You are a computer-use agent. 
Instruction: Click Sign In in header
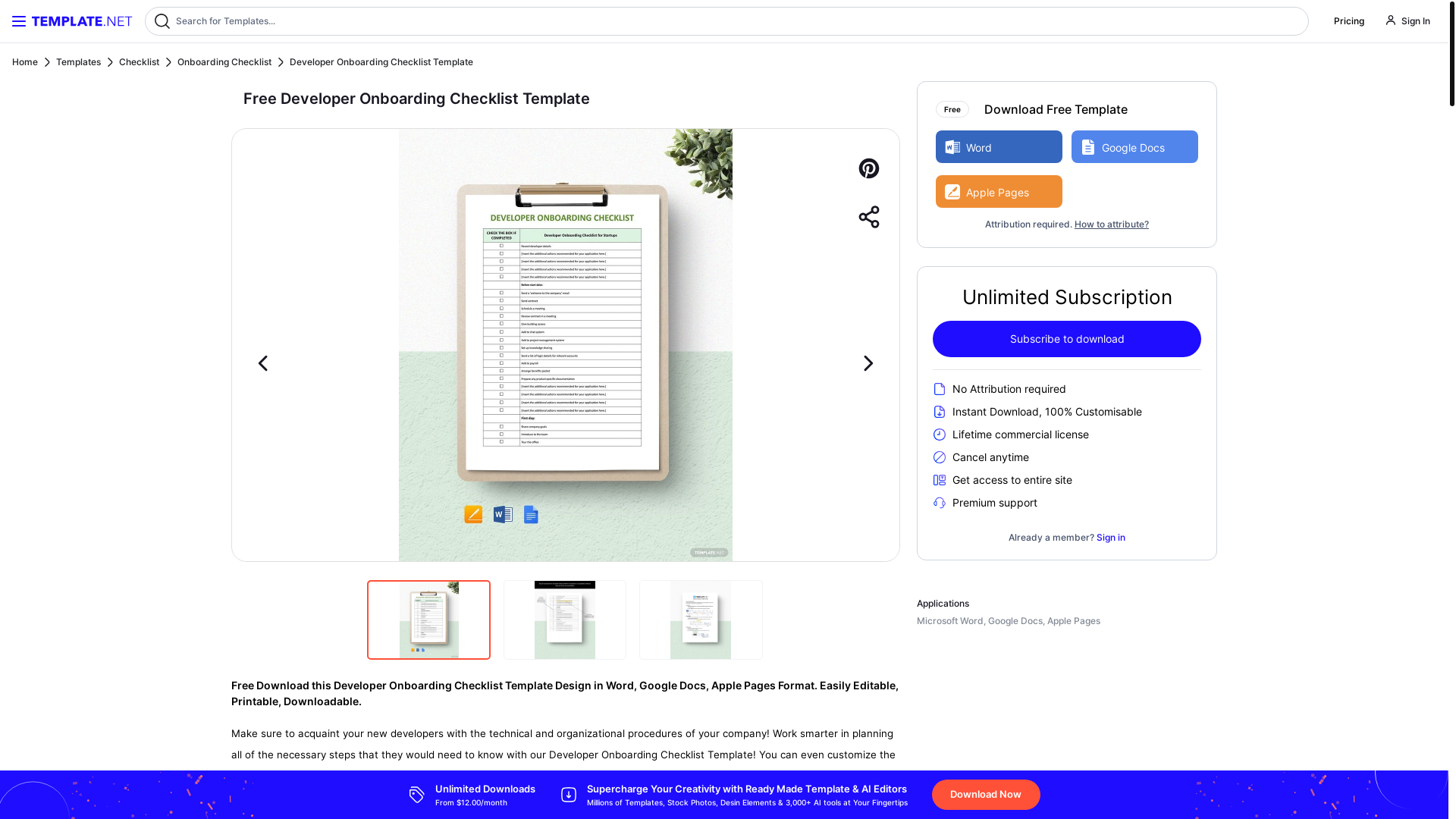[1416, 21]
